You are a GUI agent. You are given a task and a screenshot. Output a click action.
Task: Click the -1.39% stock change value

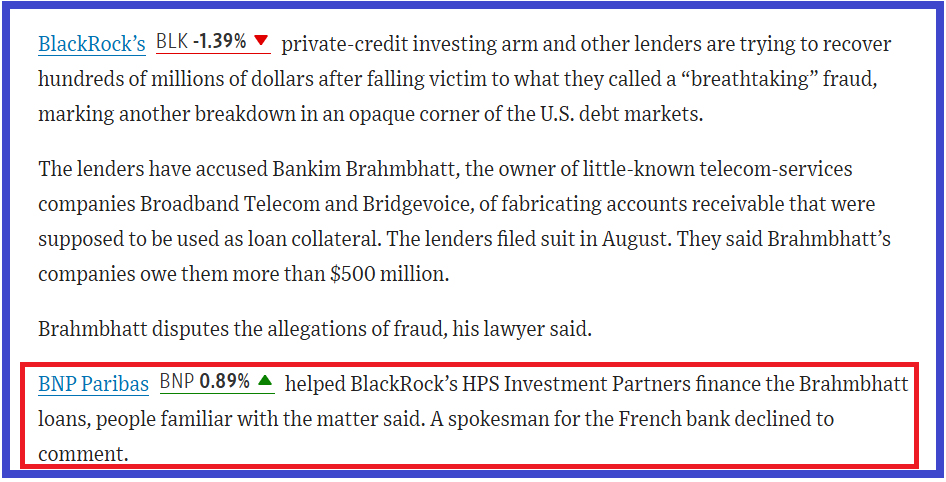(x=219, y=43)
